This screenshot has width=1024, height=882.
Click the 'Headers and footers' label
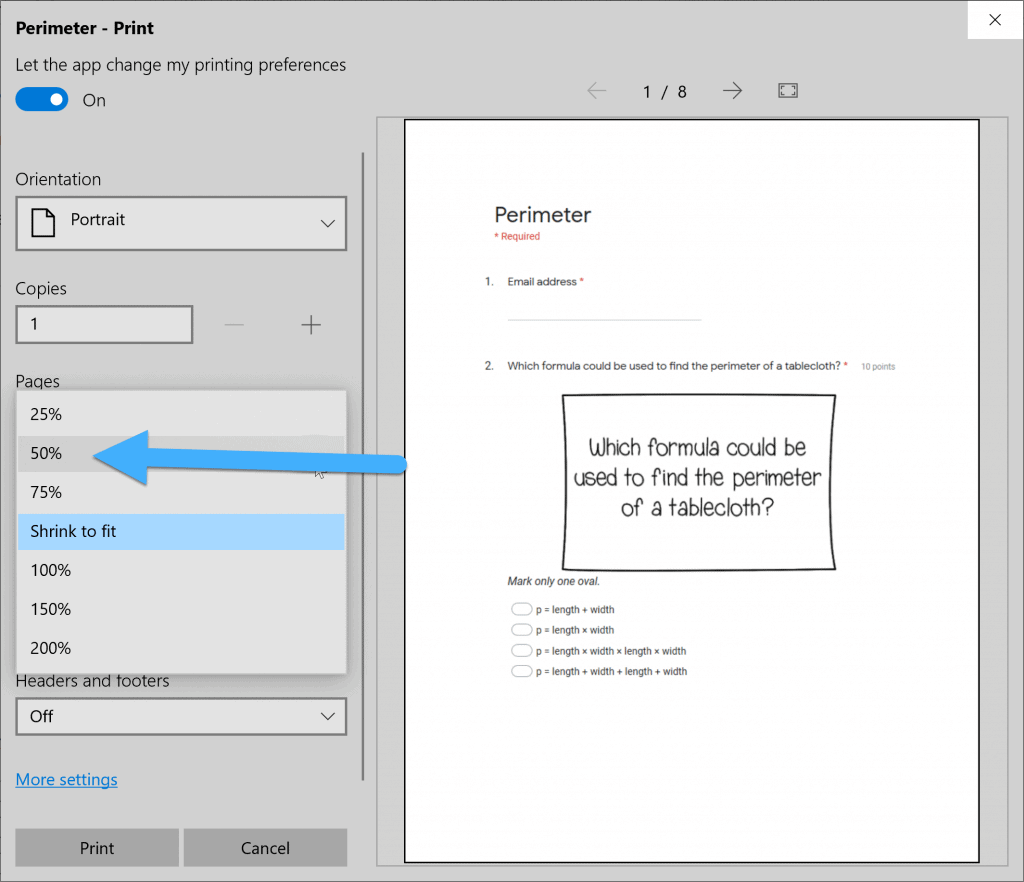tap(92, 682)
